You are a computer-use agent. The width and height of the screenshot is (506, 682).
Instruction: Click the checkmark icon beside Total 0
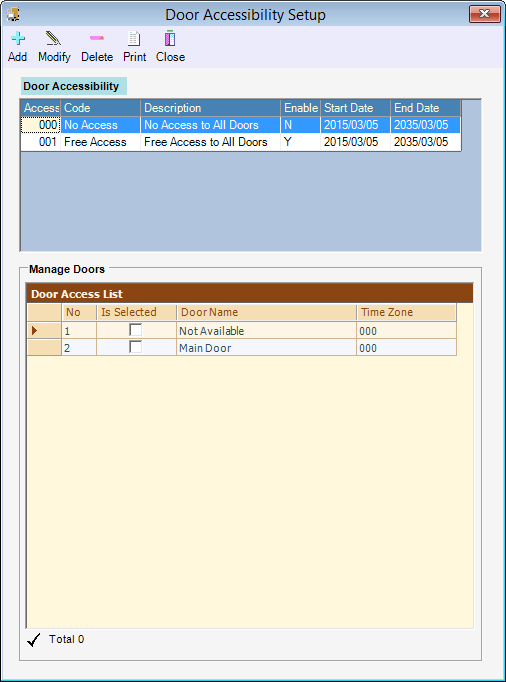(34, 640)
